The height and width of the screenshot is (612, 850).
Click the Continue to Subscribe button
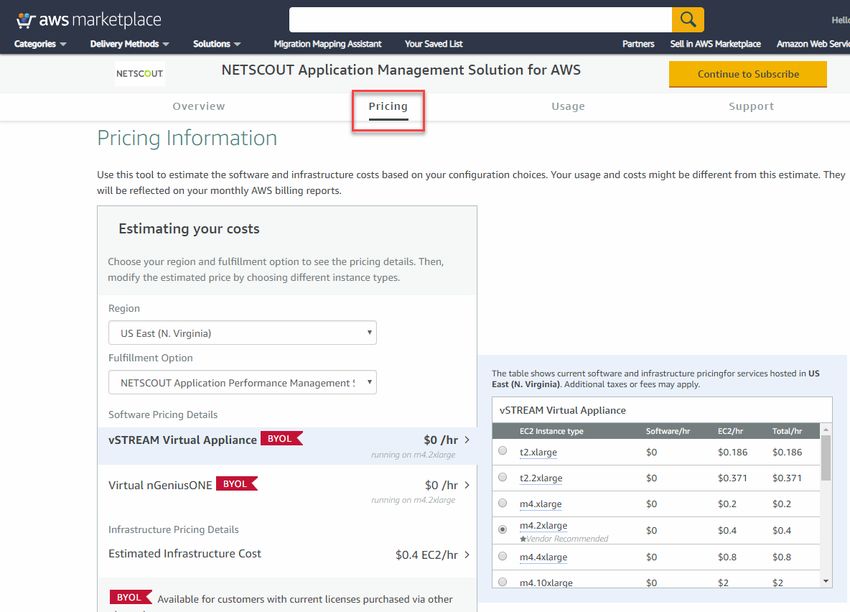(748, 74)
